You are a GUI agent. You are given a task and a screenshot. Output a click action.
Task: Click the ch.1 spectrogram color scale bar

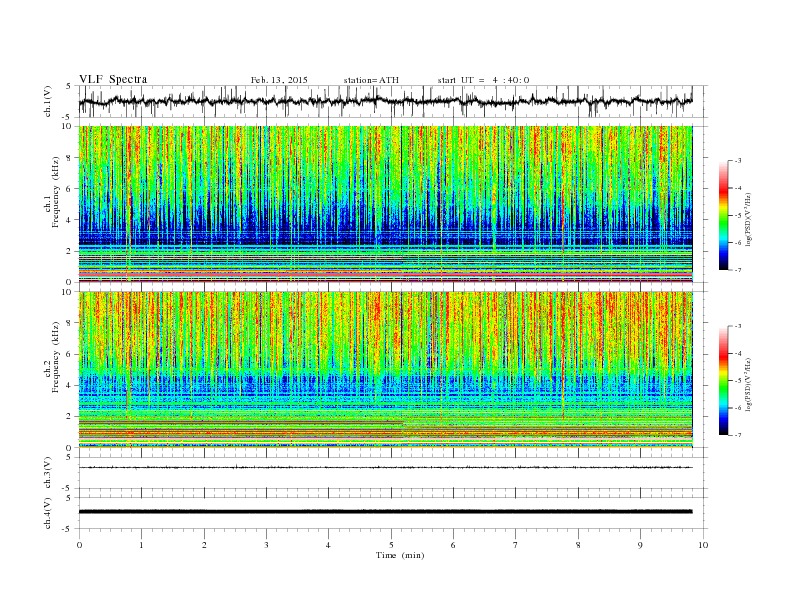point(723,215)
